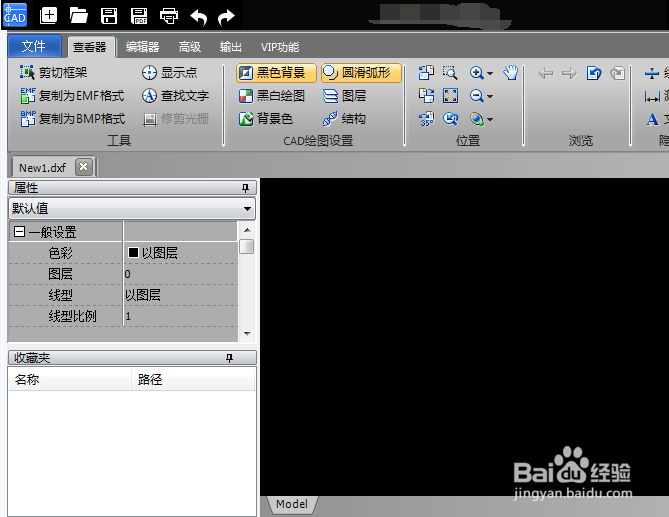Toggle 黑白绘图 mode
The height and width of the screenshot is (517, 669).
(272, 96)
